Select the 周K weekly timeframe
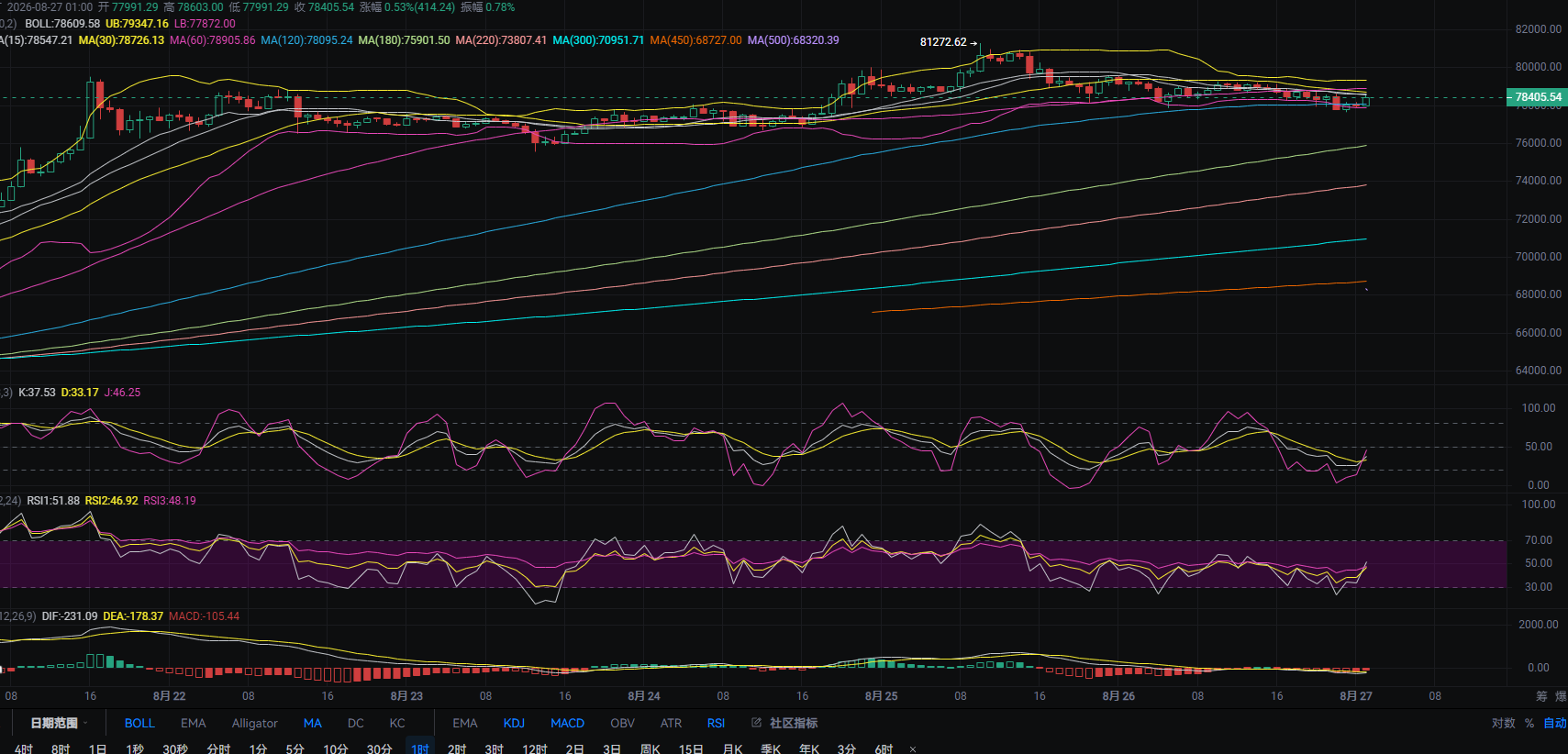 pos(651,748)
